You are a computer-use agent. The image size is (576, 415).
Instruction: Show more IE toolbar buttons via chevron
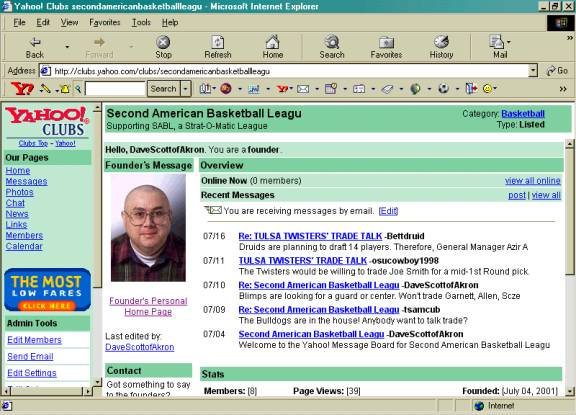570,37
